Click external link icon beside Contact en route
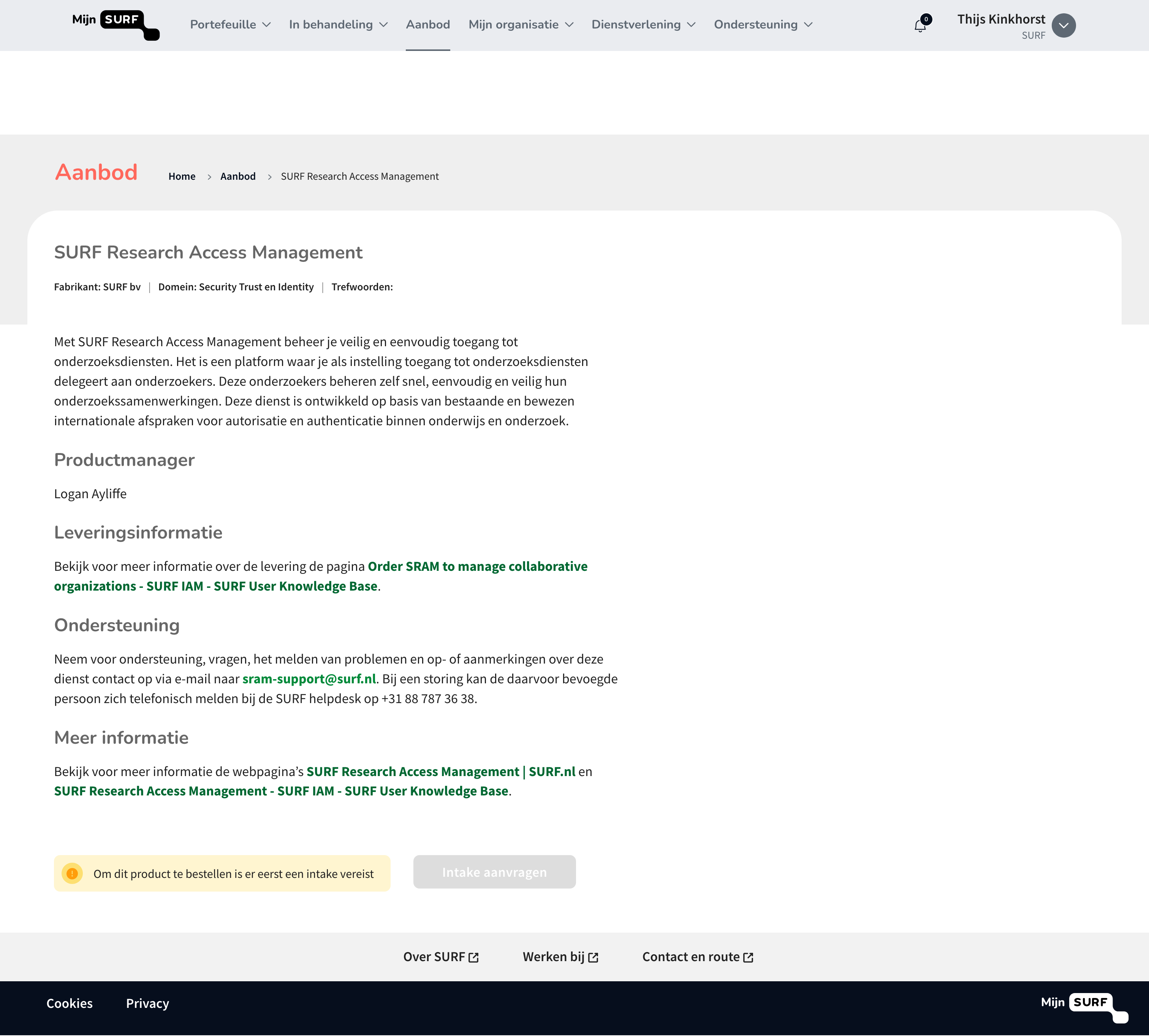Image resolution: width=1149 pixels, height=1036 pixels. [x=749, y=957]
